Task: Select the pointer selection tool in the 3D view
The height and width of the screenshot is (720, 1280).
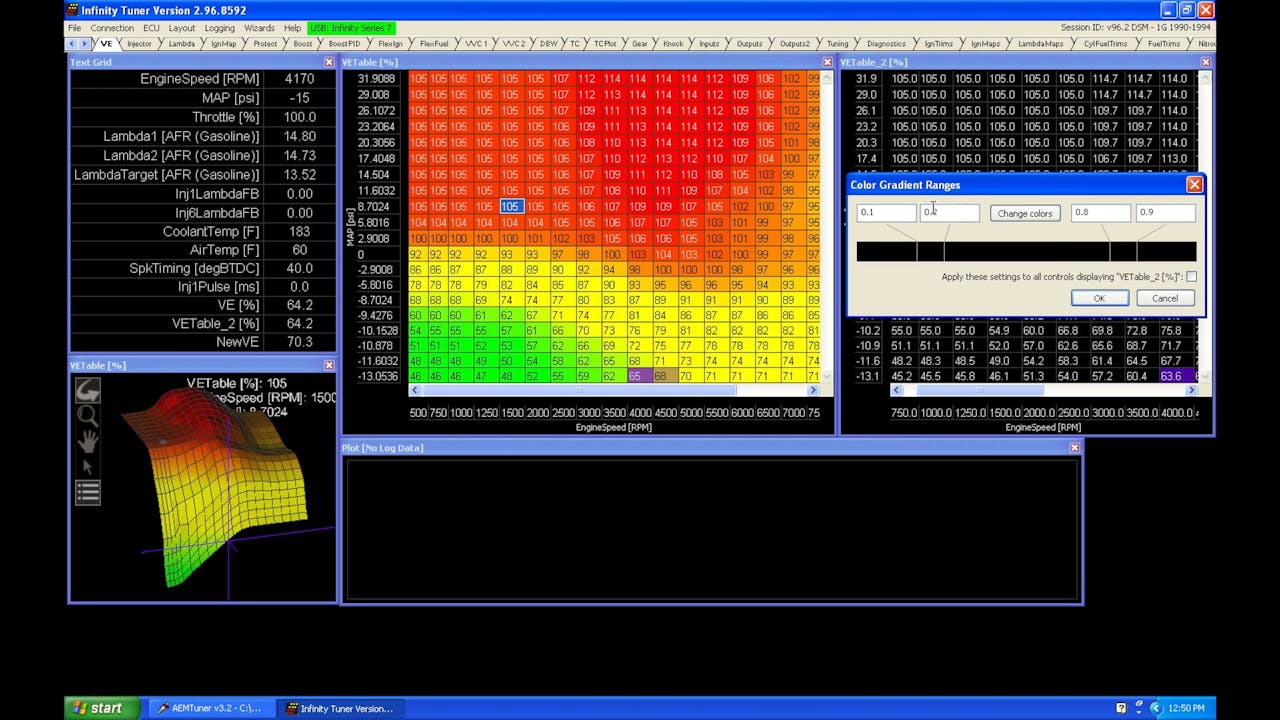Action: pos(87,465)
